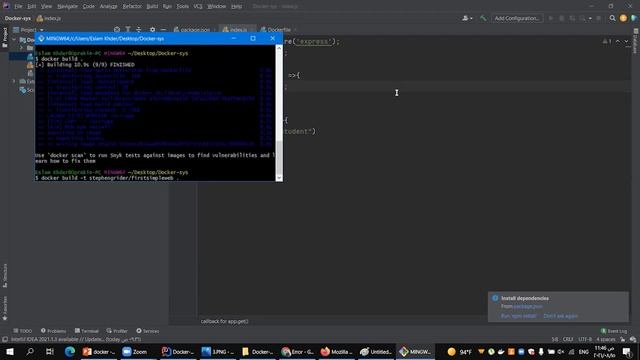
Task: Toggle the Project tool window side tab
Action: pyautogui.click(x=5, y=37)
